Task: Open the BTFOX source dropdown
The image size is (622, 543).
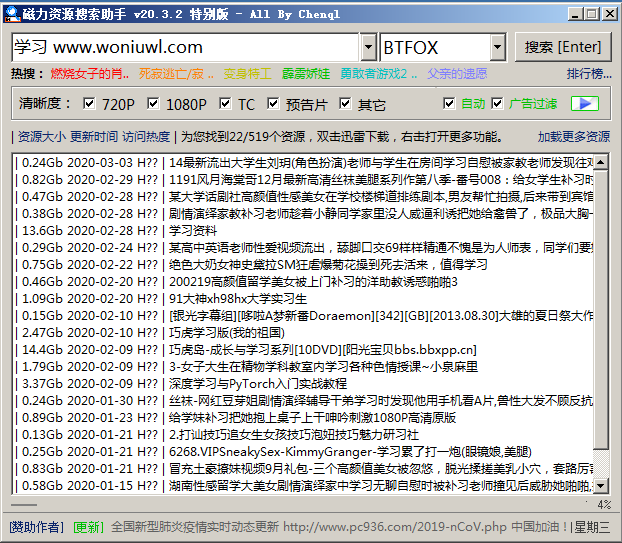Action: pos(497,47)
